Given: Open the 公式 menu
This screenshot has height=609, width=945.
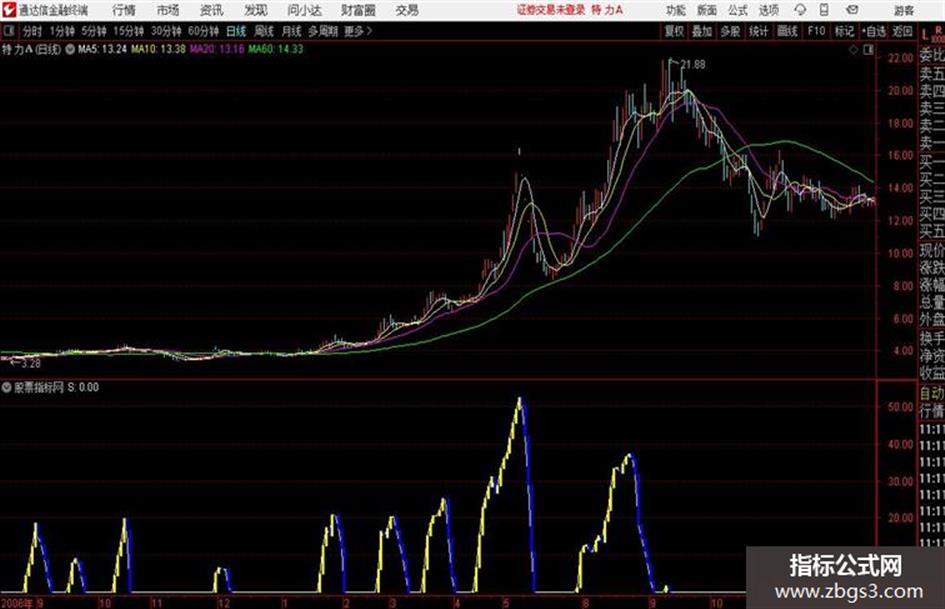Looking at the screenshot, I should pyautogui.click(x=738, y=10).
